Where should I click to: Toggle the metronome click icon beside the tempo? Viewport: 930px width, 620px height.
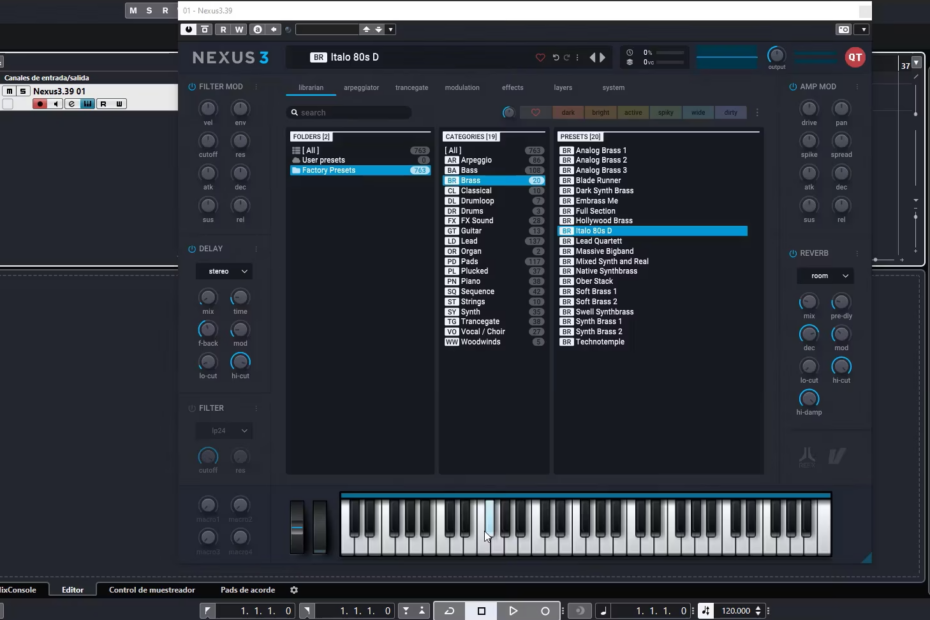[x=705, y=611]
